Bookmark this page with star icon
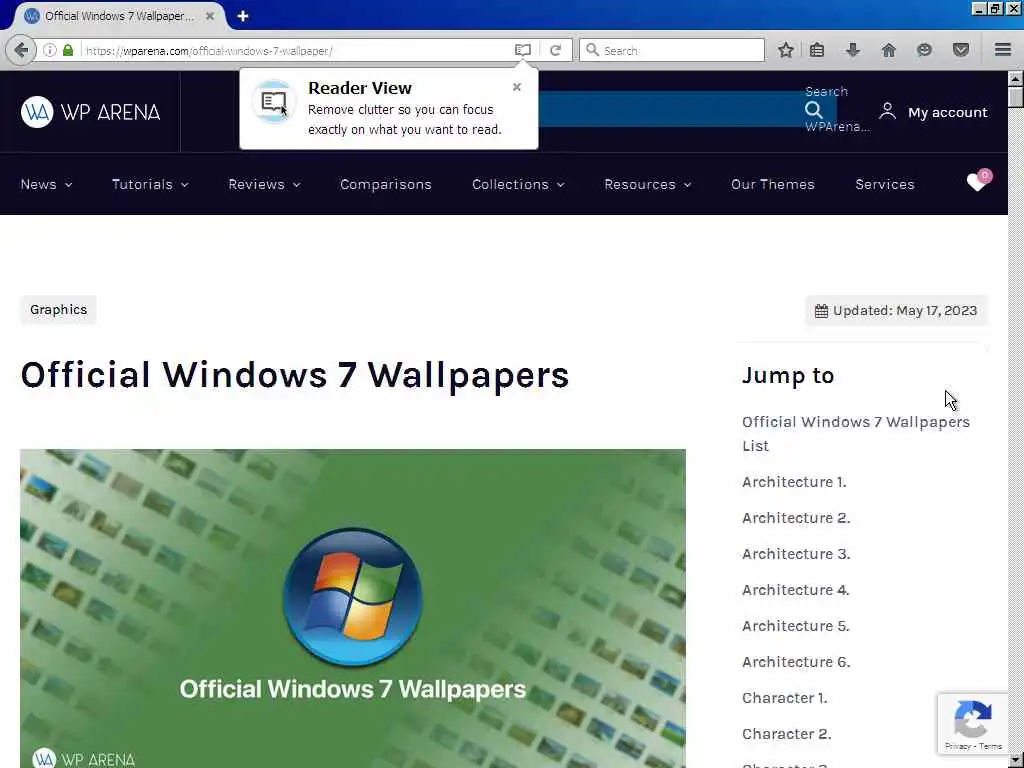Viewport: 1024px width, 768px height. [786, 50]
